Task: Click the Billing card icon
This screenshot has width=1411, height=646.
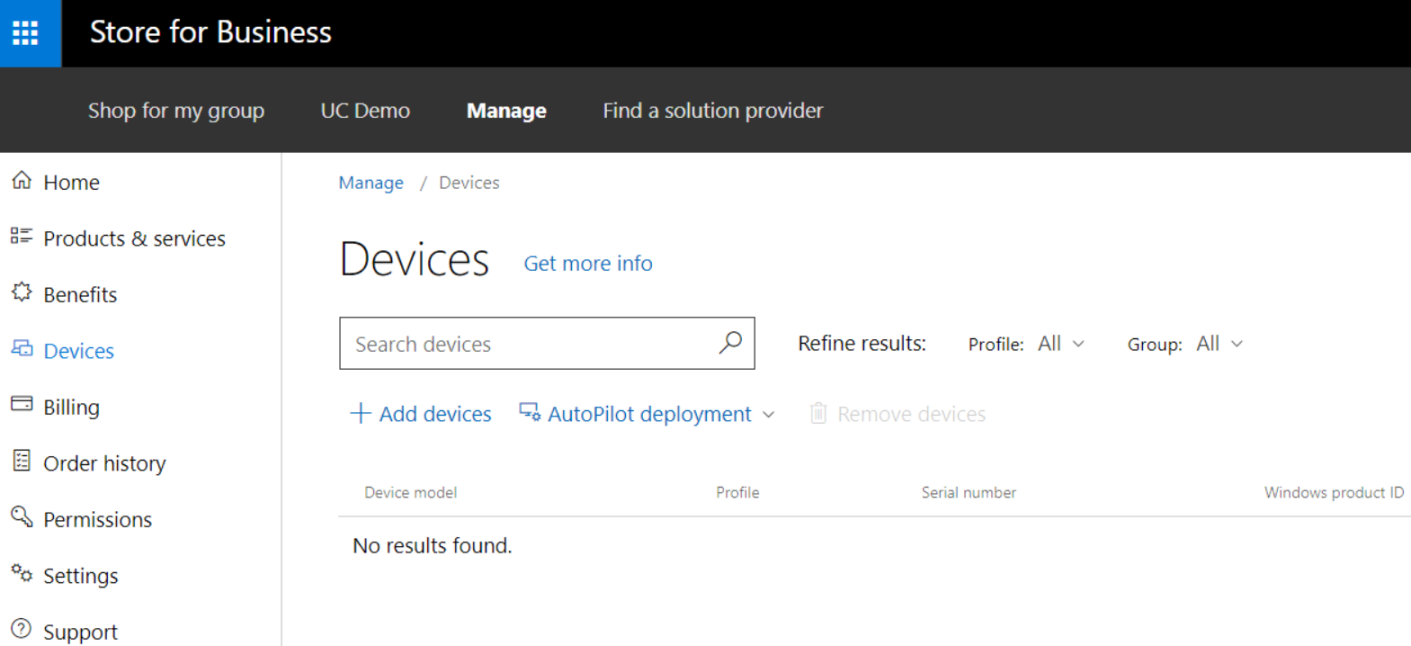Action: 21,404
